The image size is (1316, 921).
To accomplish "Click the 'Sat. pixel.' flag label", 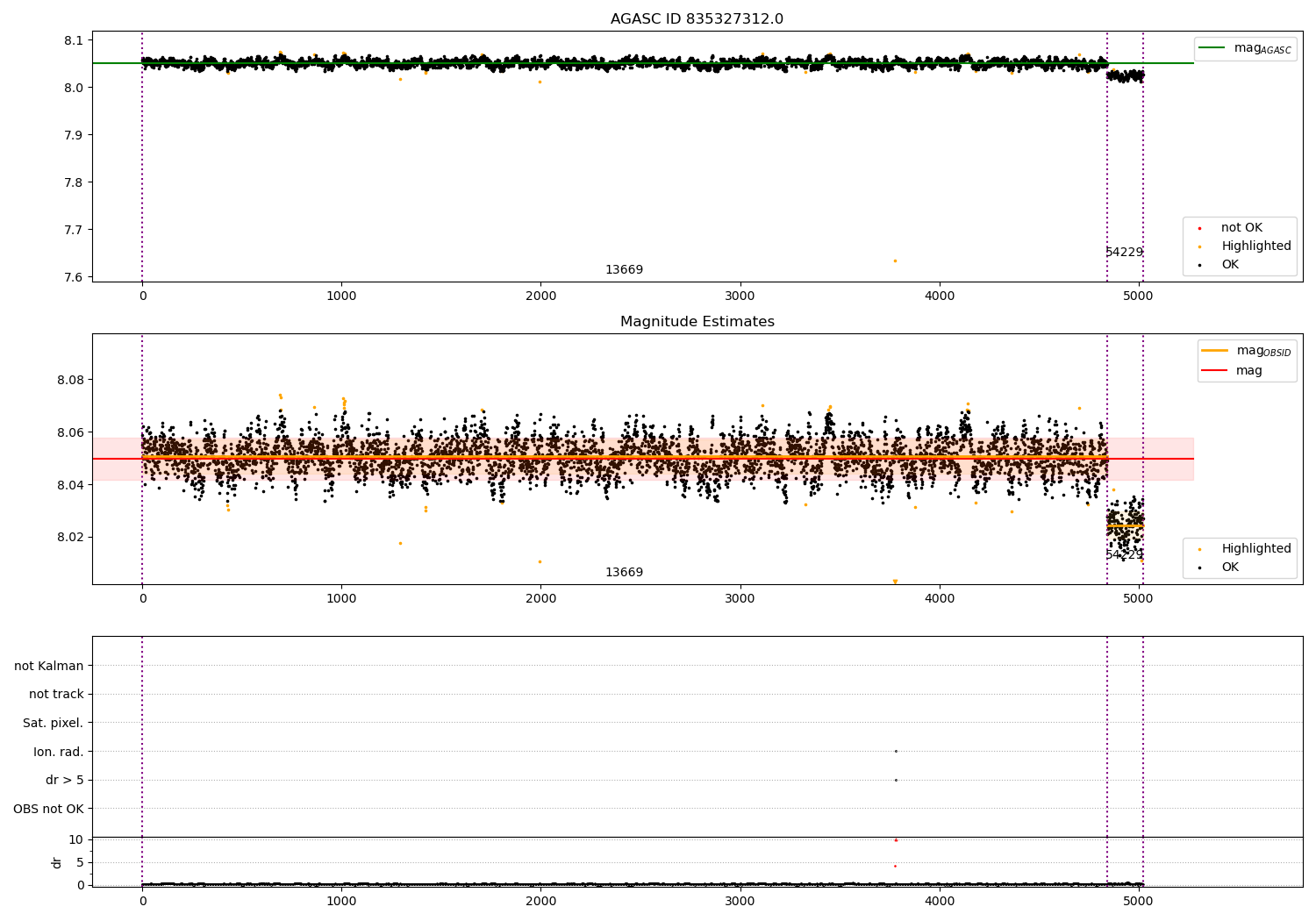I will coord(53,723).
